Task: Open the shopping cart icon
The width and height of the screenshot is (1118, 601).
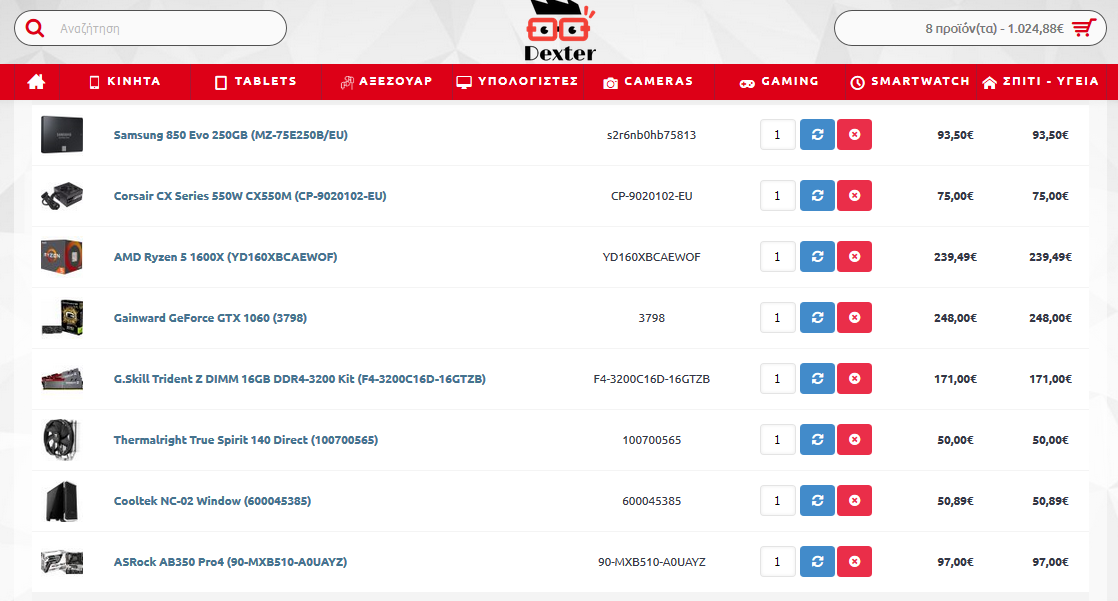Action: (1084, 29)
